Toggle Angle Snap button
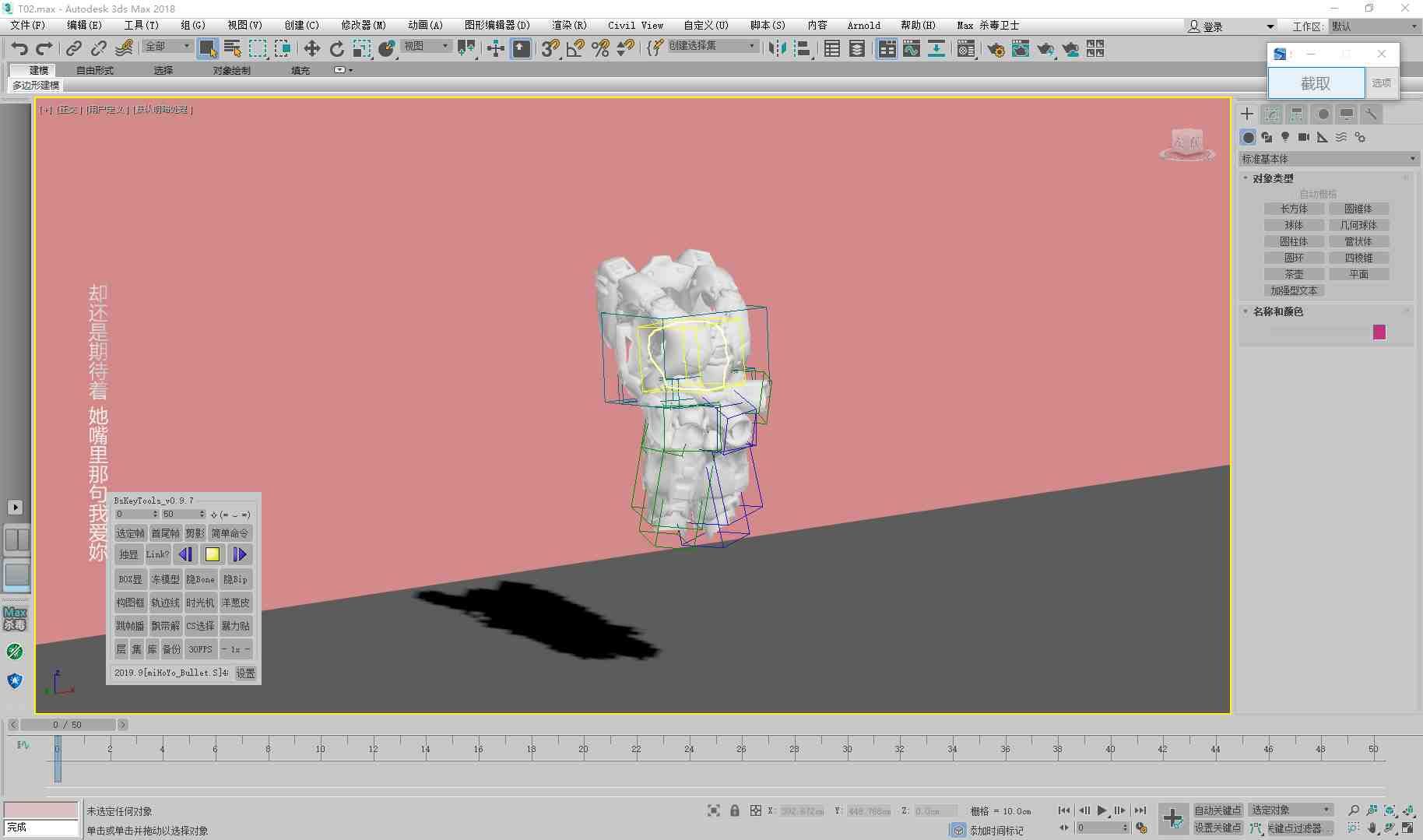This screenshot has height=840, width=1423. coord(575,48)
